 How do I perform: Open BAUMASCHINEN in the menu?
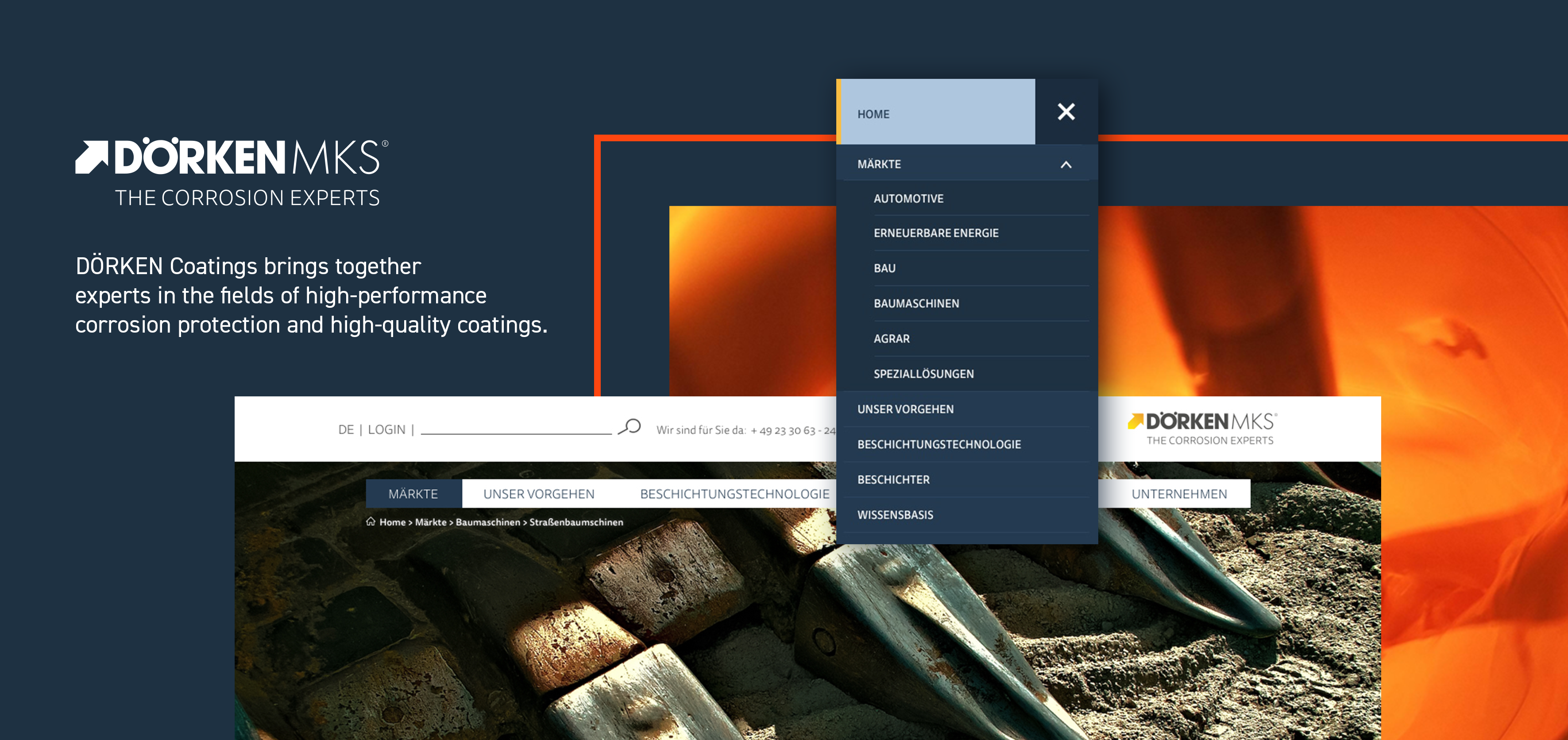[x=916, y=303]
